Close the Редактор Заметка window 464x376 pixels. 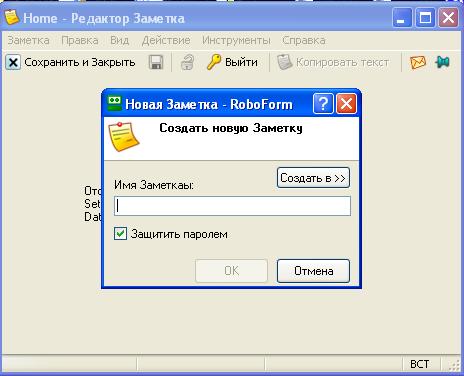click(x=448, y=18)
